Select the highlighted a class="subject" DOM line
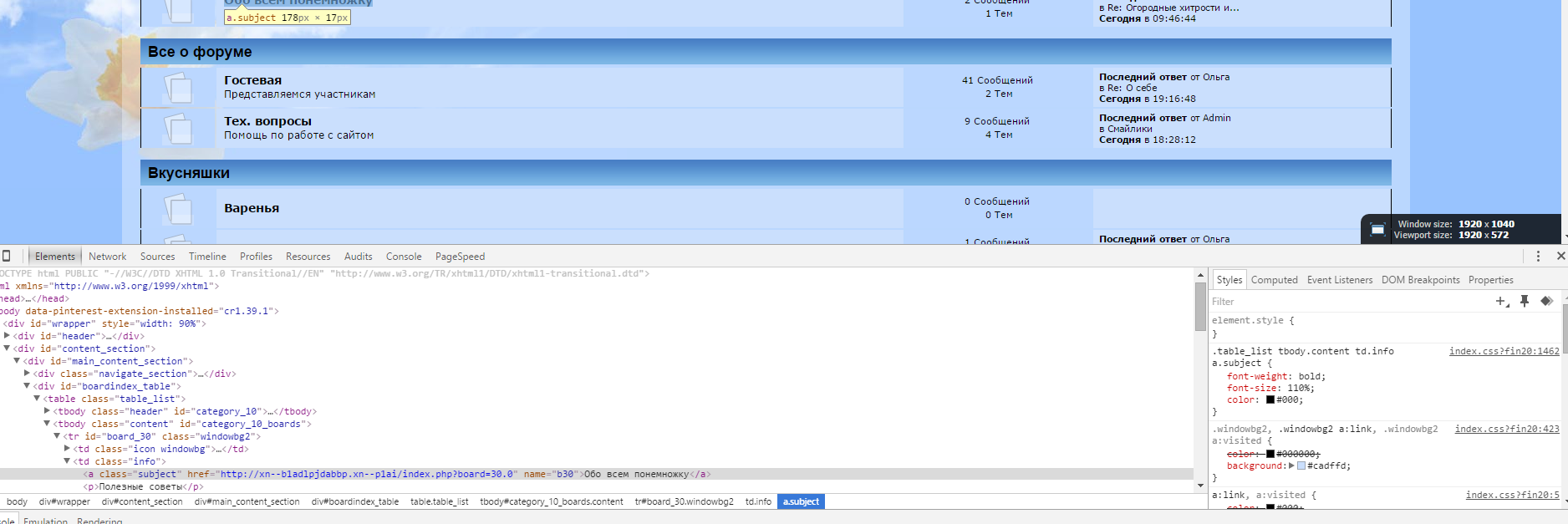This screenshot has width=1568, height=524. [x=596, y=474]
